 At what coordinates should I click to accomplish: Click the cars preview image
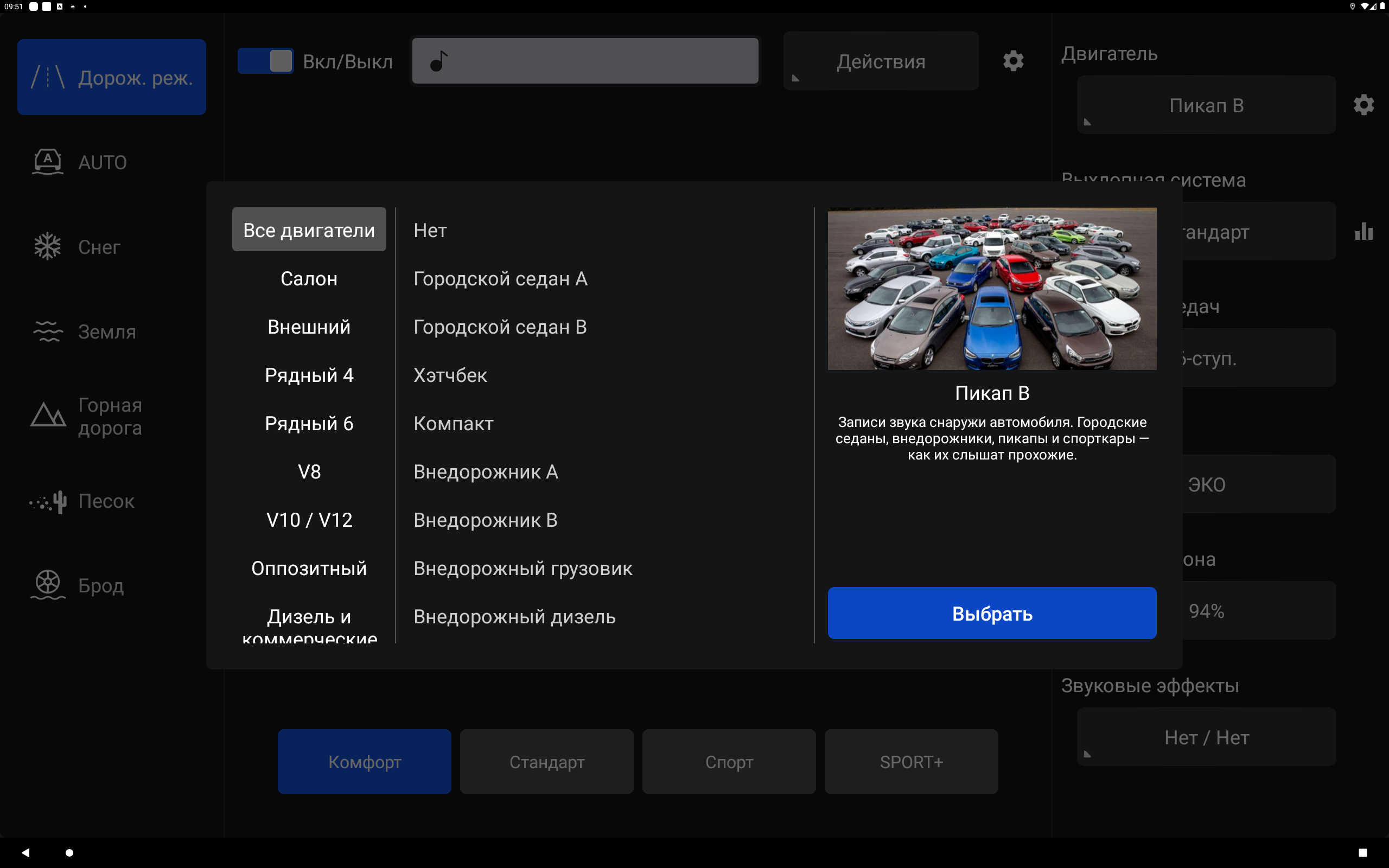(x=992, y=289)
